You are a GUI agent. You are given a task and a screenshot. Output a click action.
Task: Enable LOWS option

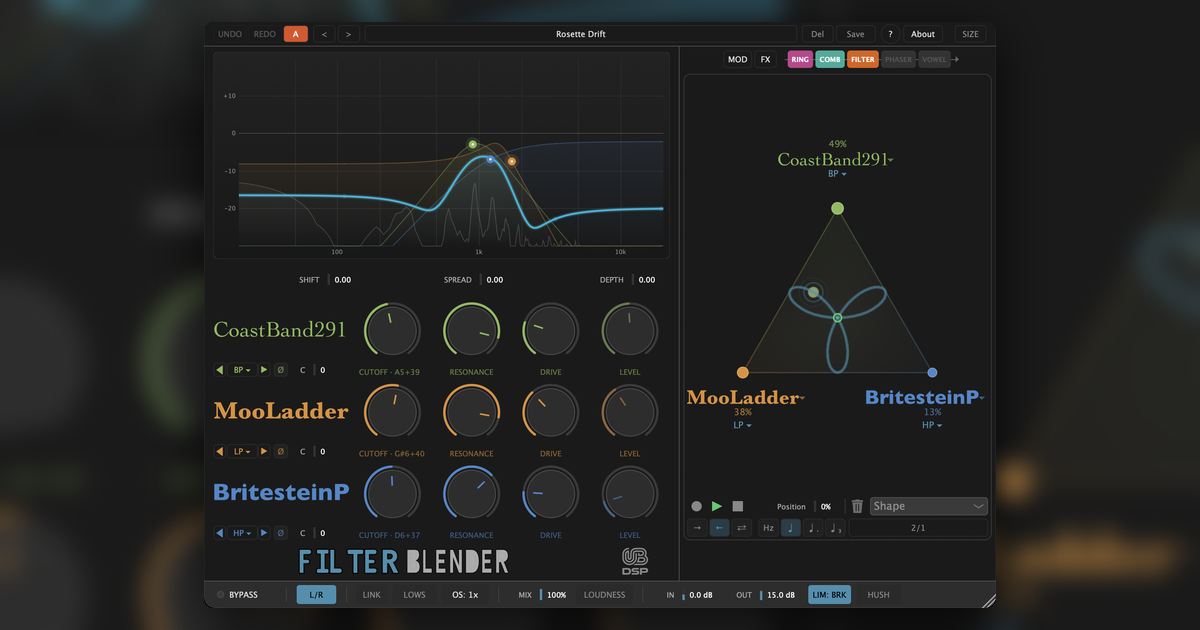tap(414, 595)
